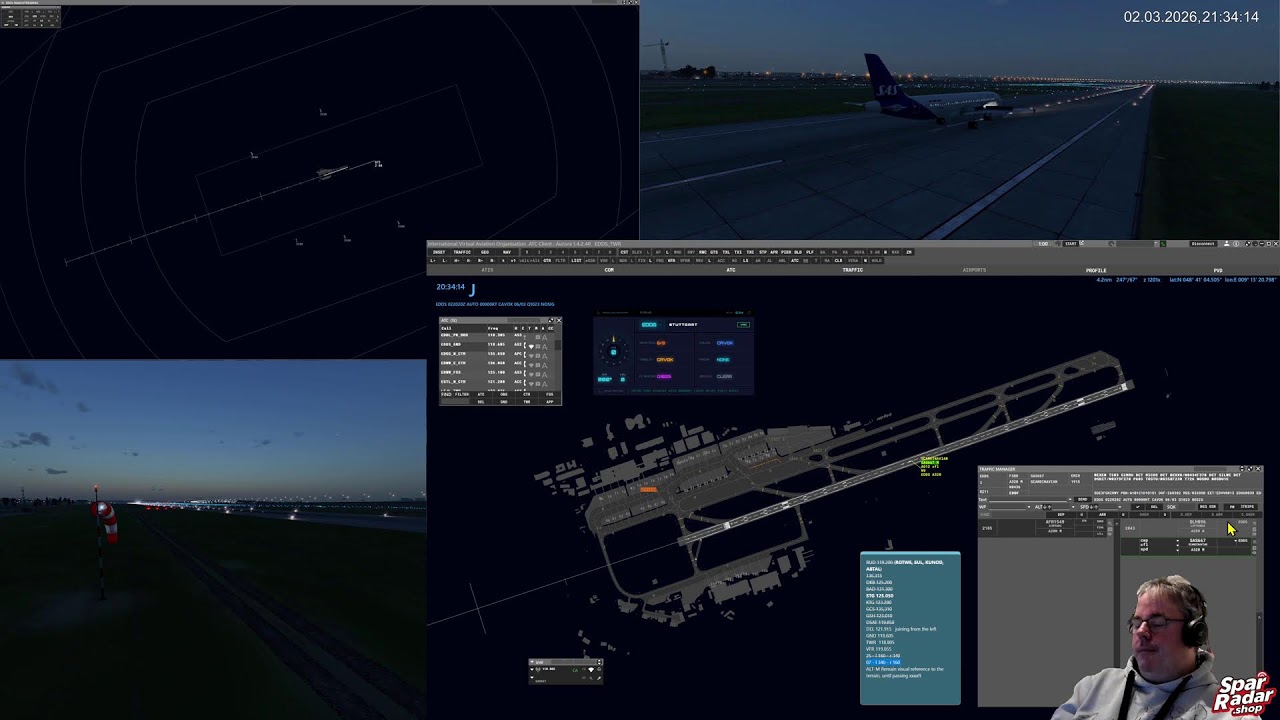1280x720 pixels.
Task: Filter ATC list by TWR
Action: pyautogui.click(x=527, y=402)
